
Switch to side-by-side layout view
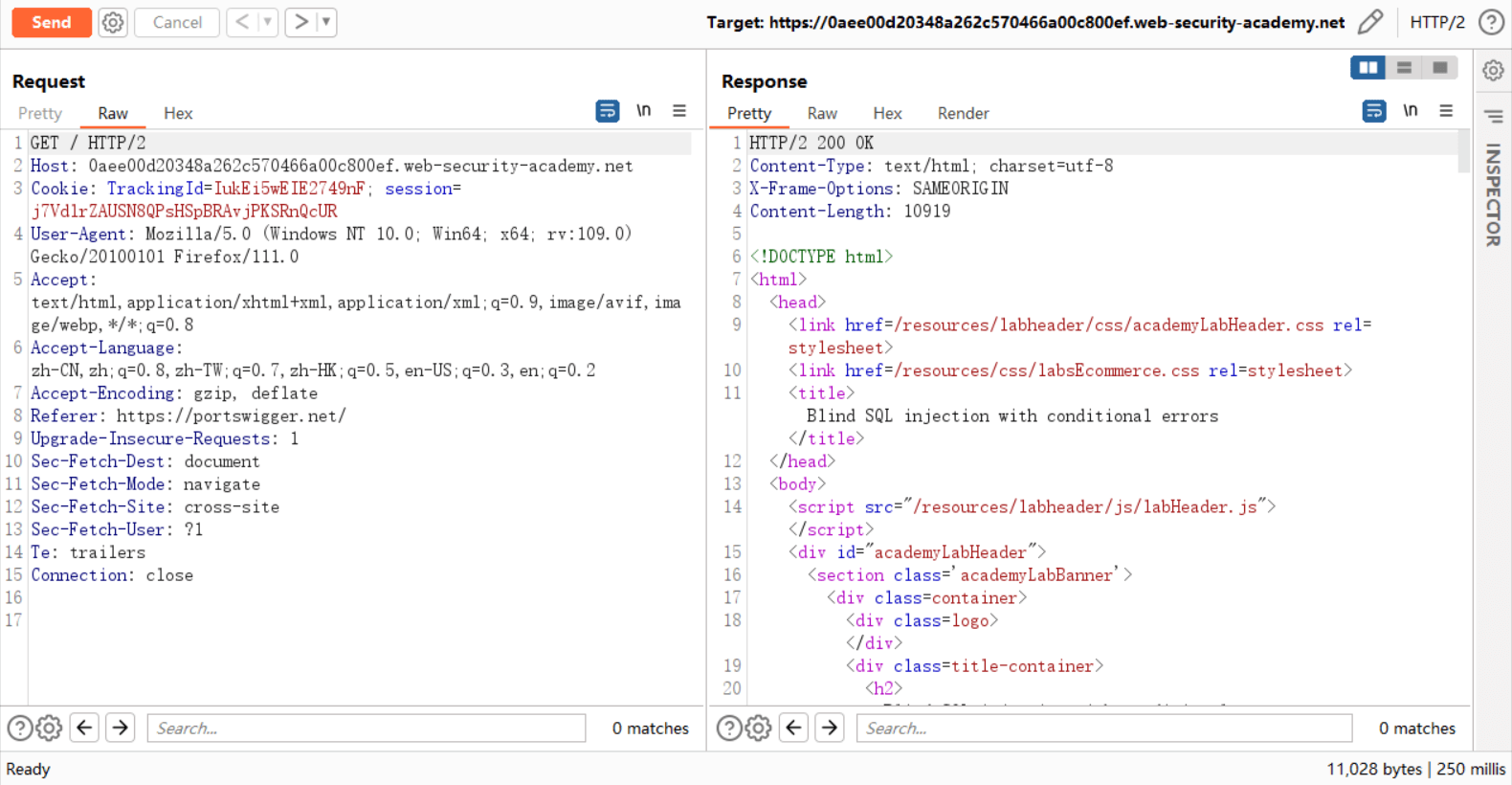[x=1367, y=67]
